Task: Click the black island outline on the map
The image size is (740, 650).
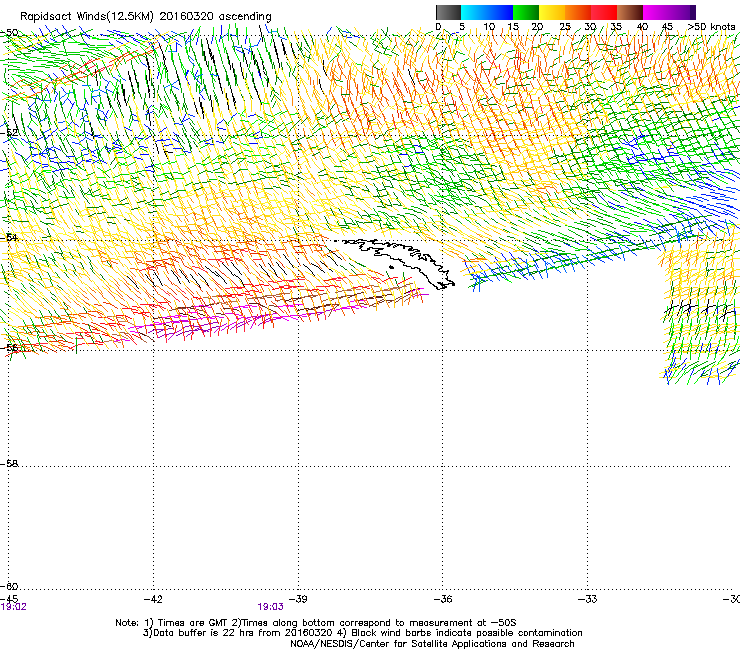Action: tap(396, 262)
